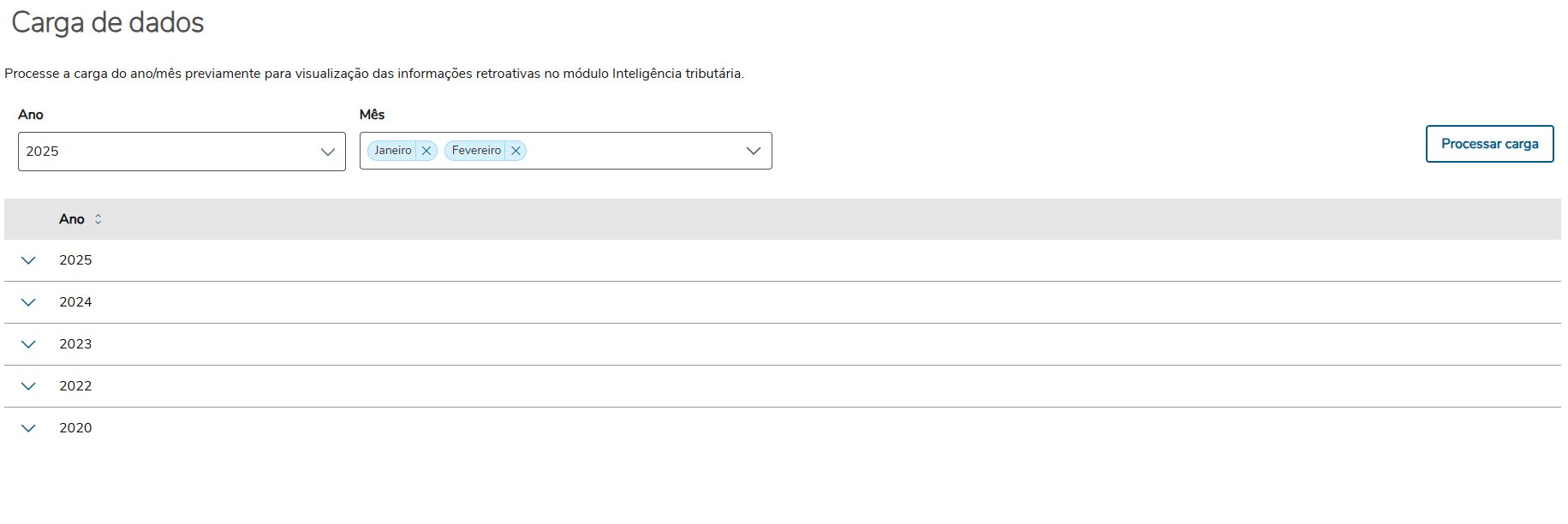Click the chevron arrow in Ano dropdown
The height and width of the screenshot is (524, 1568).
coord(327,152)
